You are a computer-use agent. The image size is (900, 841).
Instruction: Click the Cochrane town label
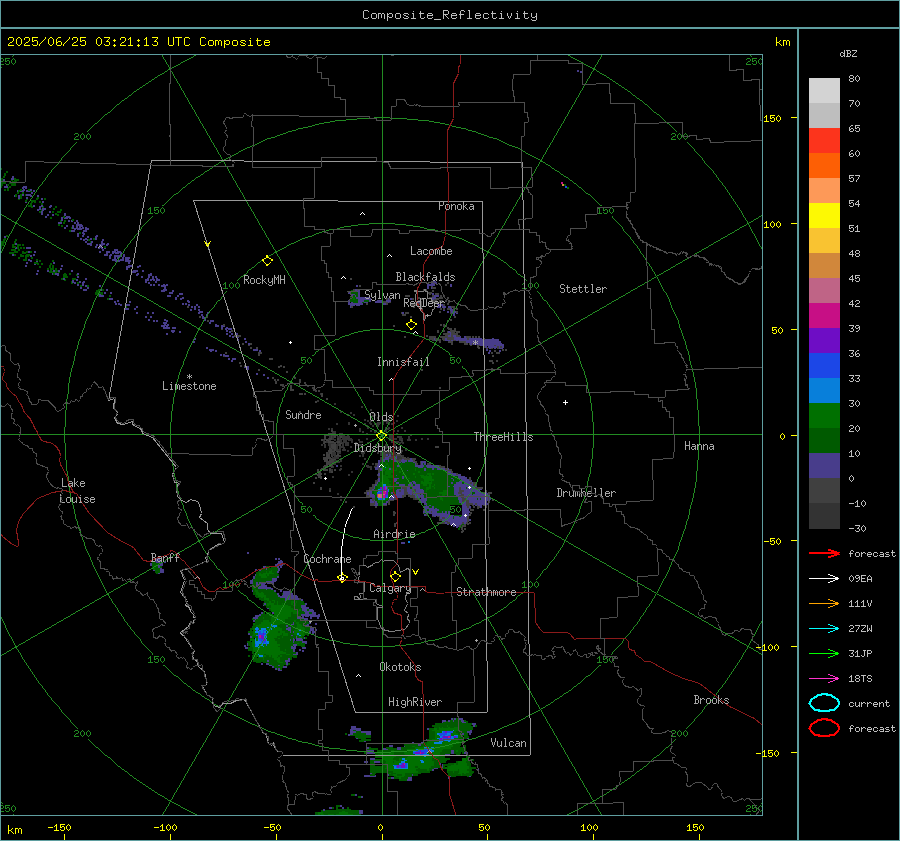click(327, 559)
